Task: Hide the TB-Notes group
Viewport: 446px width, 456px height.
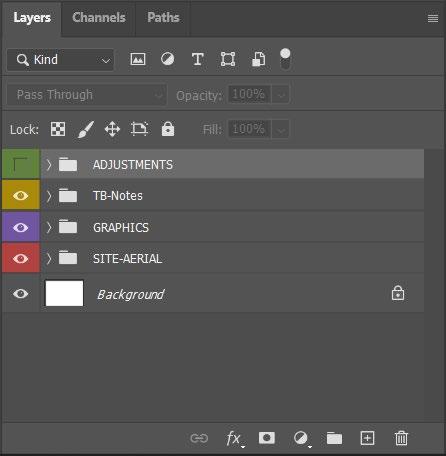Action: (21, 196)
